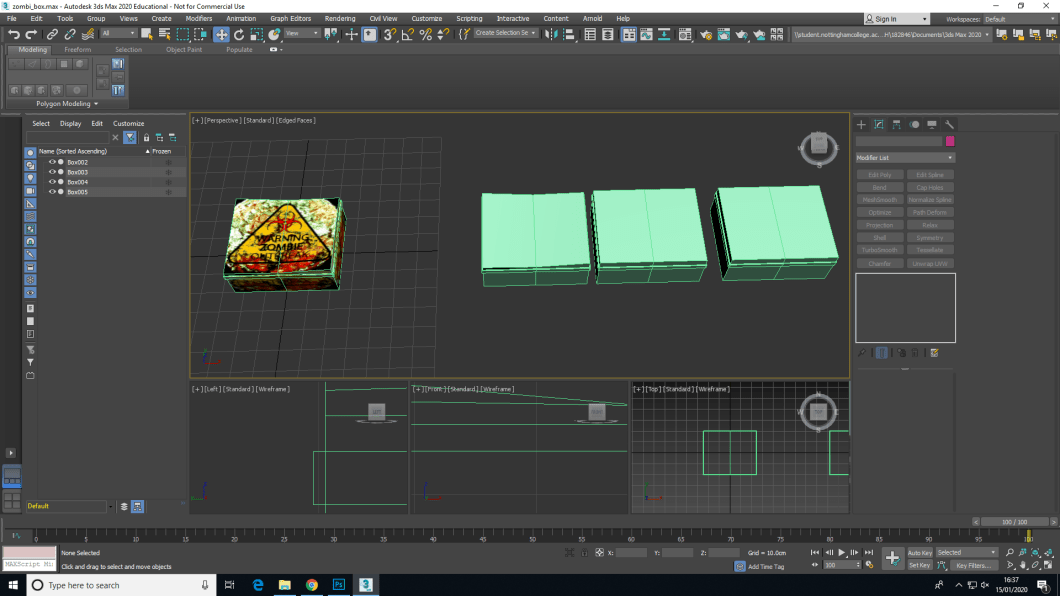1060x596 pixels.
Task: Open the Workspaces Default dropdown
Action: tap(1019, 19)
